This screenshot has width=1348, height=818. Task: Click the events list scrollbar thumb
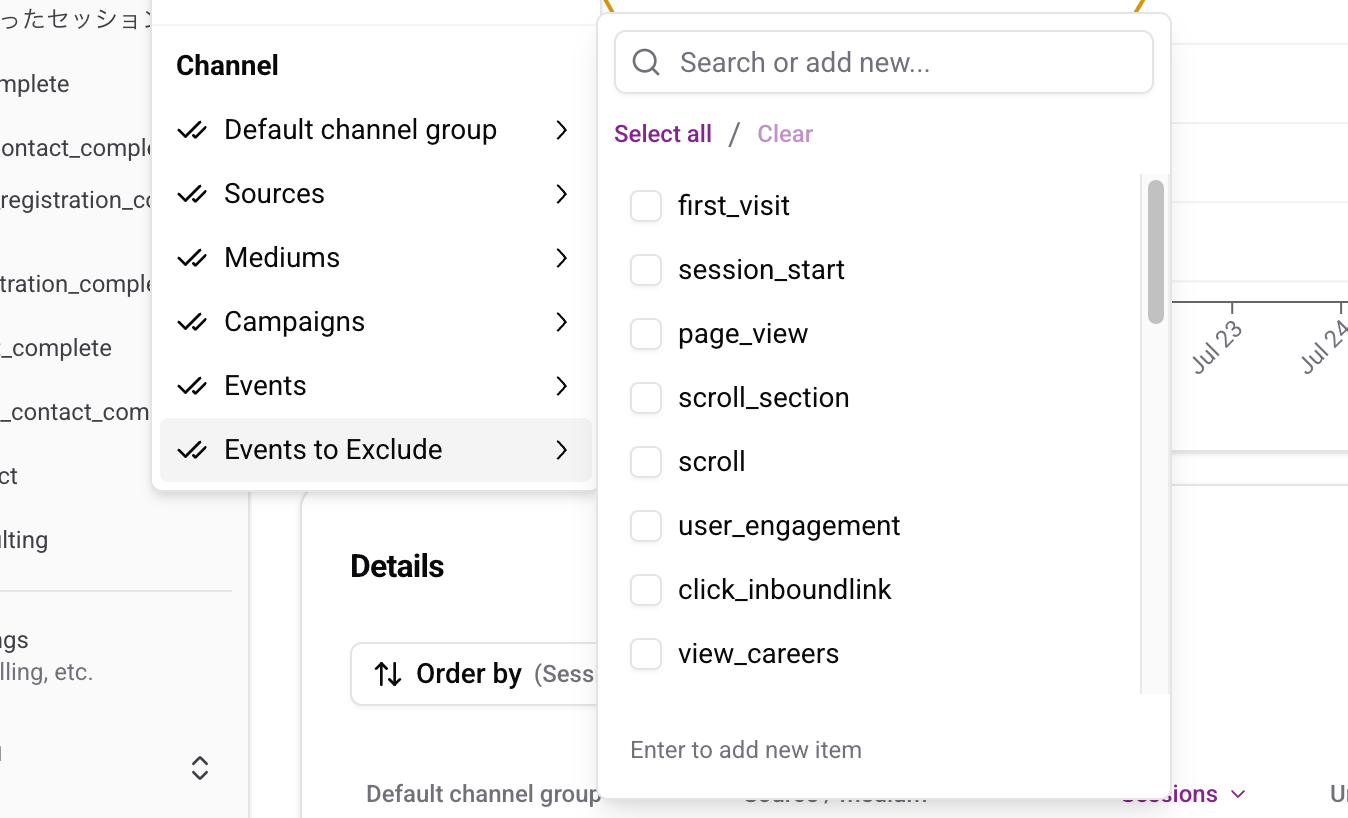coord(1156,252)
